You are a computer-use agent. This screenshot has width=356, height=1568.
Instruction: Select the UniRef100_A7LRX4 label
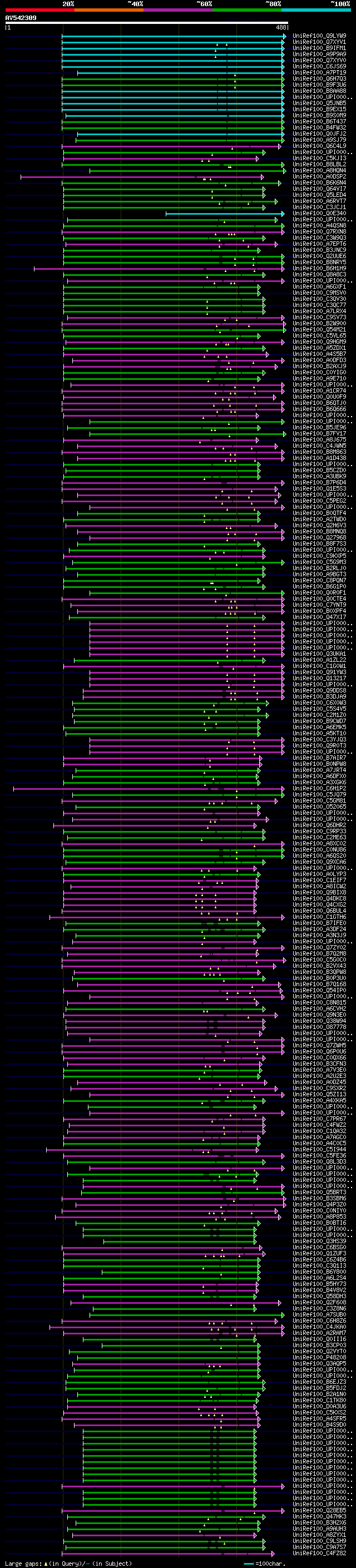[x=319, y=311]
